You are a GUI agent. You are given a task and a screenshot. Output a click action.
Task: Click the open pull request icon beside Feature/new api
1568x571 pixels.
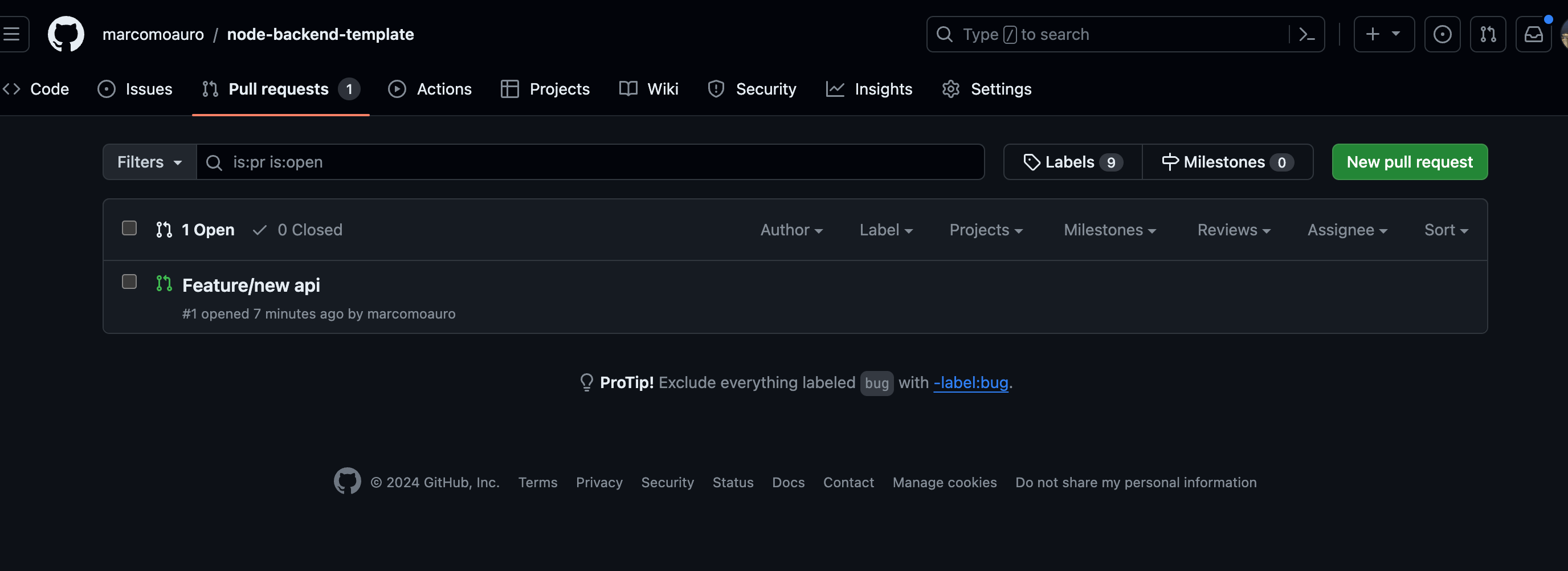tap(164, 283)
